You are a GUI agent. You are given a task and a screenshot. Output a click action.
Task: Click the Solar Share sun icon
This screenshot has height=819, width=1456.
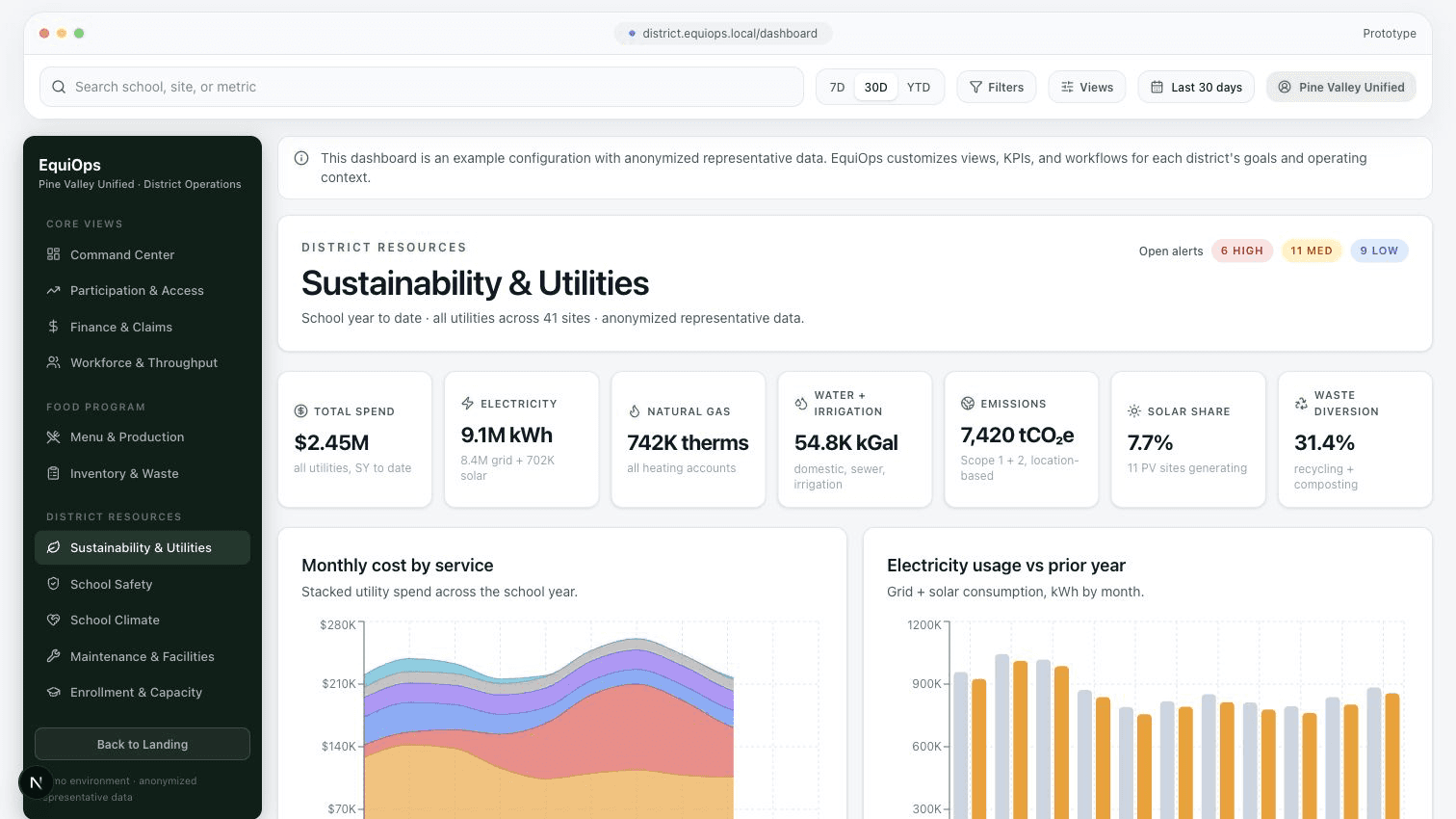point(1133,411)
